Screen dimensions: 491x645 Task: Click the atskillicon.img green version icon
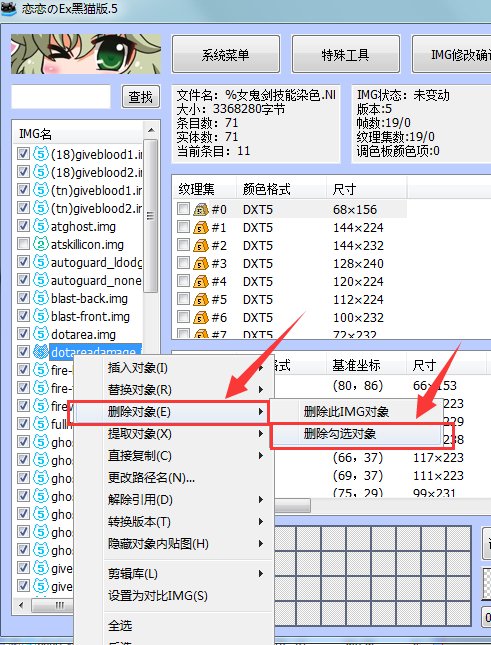[41, 244]
